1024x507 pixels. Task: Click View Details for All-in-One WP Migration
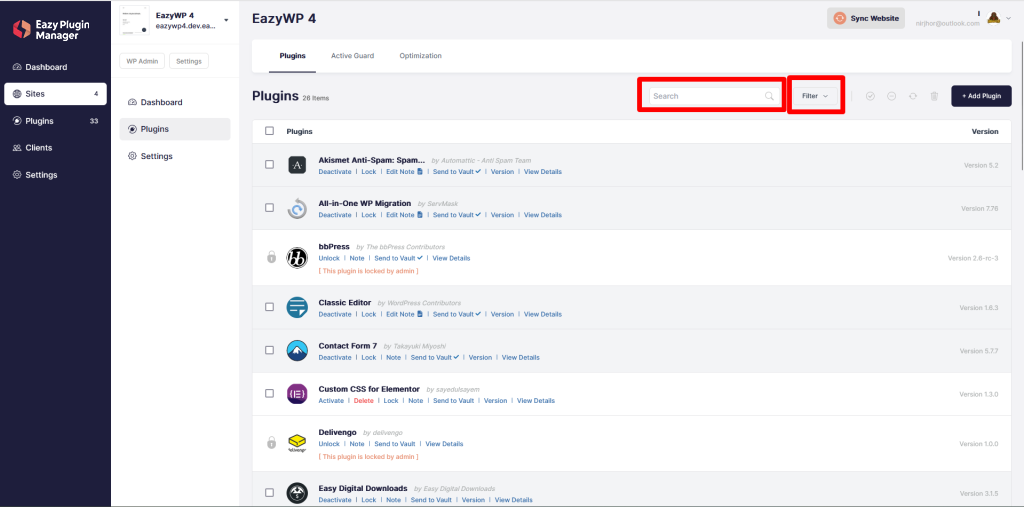pos(543,215)
